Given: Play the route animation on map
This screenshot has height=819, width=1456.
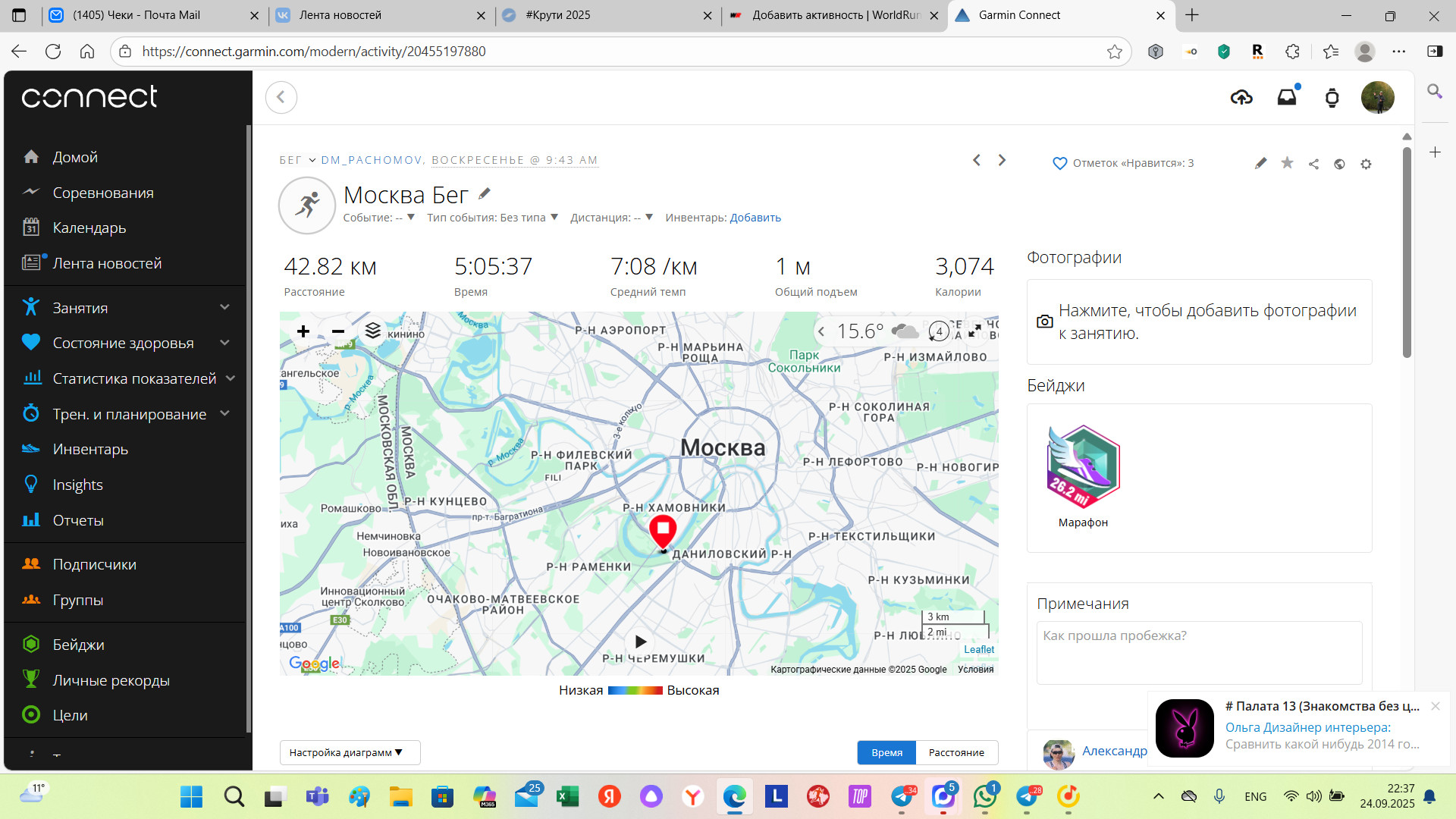Looking at the screenshot, I should 641,642.
